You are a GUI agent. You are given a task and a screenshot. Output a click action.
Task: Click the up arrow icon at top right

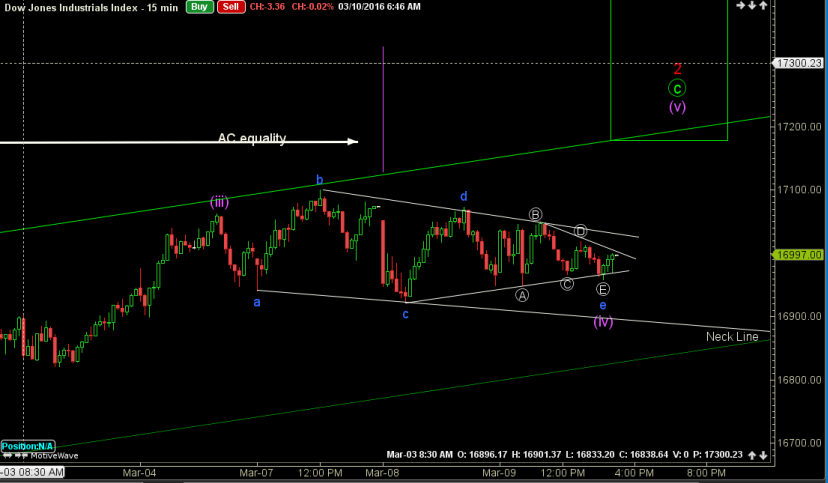pos(764,6)
